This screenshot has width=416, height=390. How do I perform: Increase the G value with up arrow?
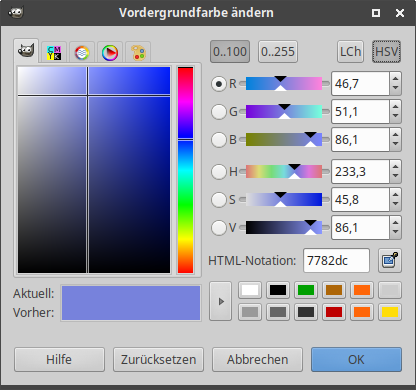(395, 107)
